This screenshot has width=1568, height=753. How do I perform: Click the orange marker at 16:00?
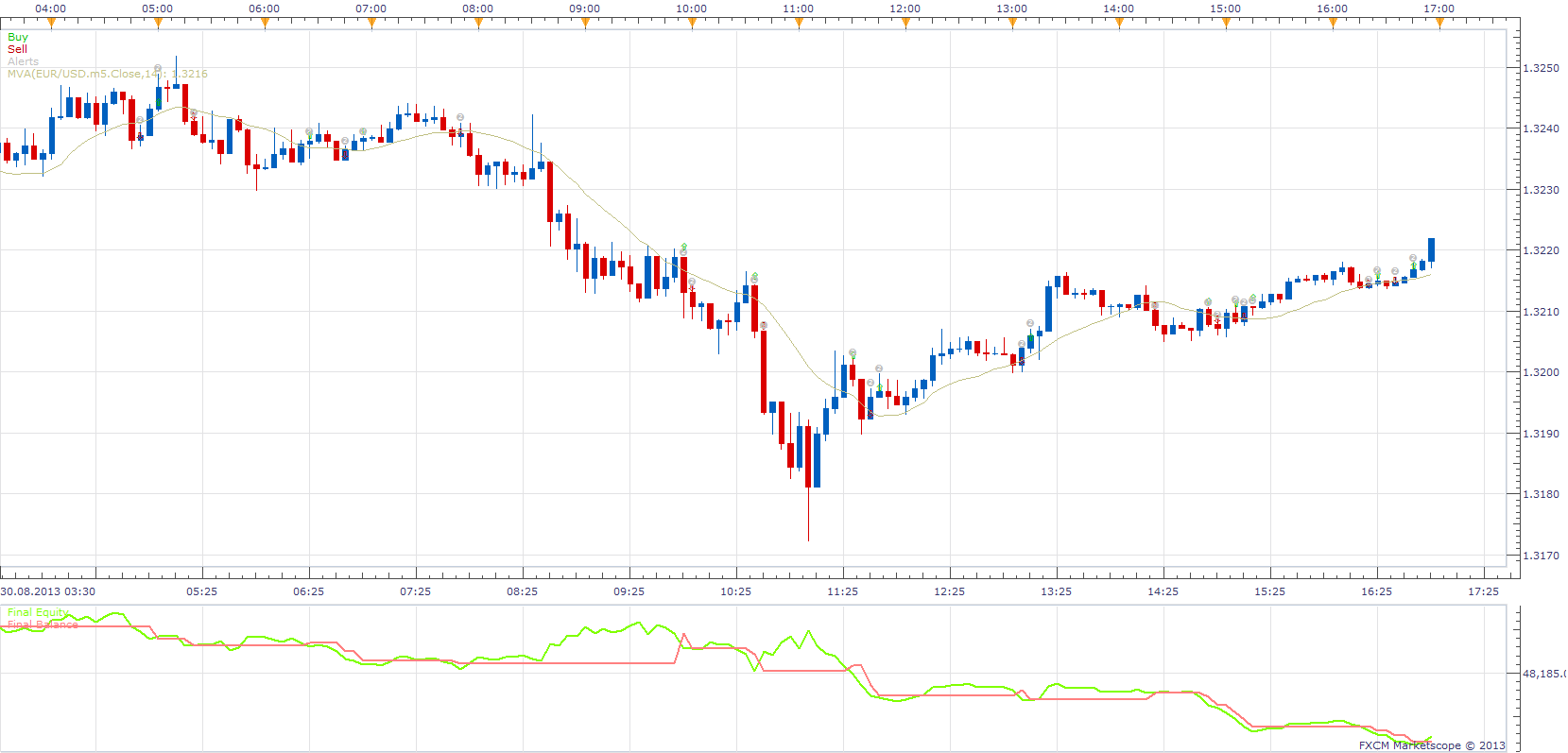(1333, 24)
